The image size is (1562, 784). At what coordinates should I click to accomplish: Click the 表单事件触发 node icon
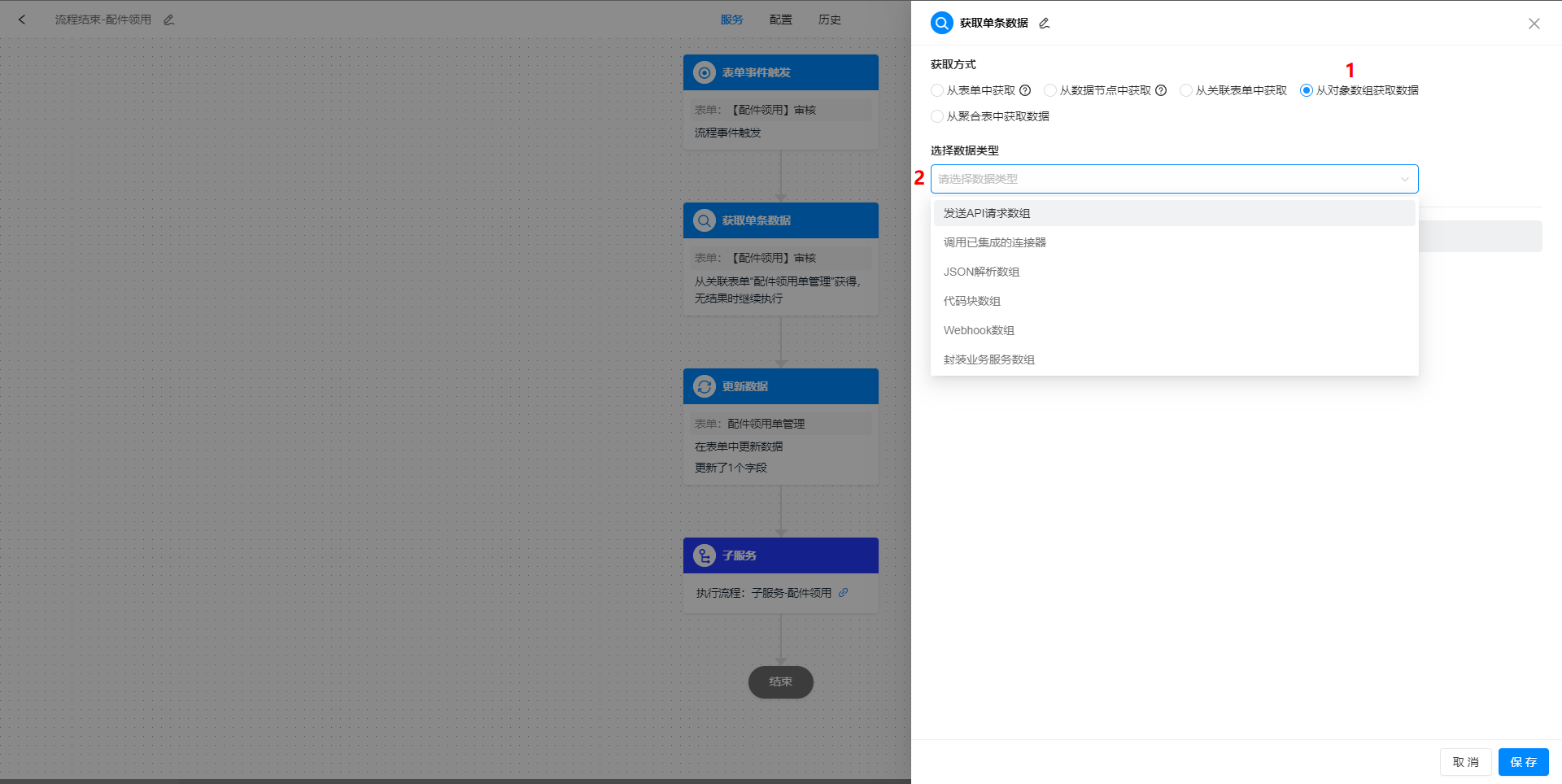pyautogui.click(x=705, y=72)
